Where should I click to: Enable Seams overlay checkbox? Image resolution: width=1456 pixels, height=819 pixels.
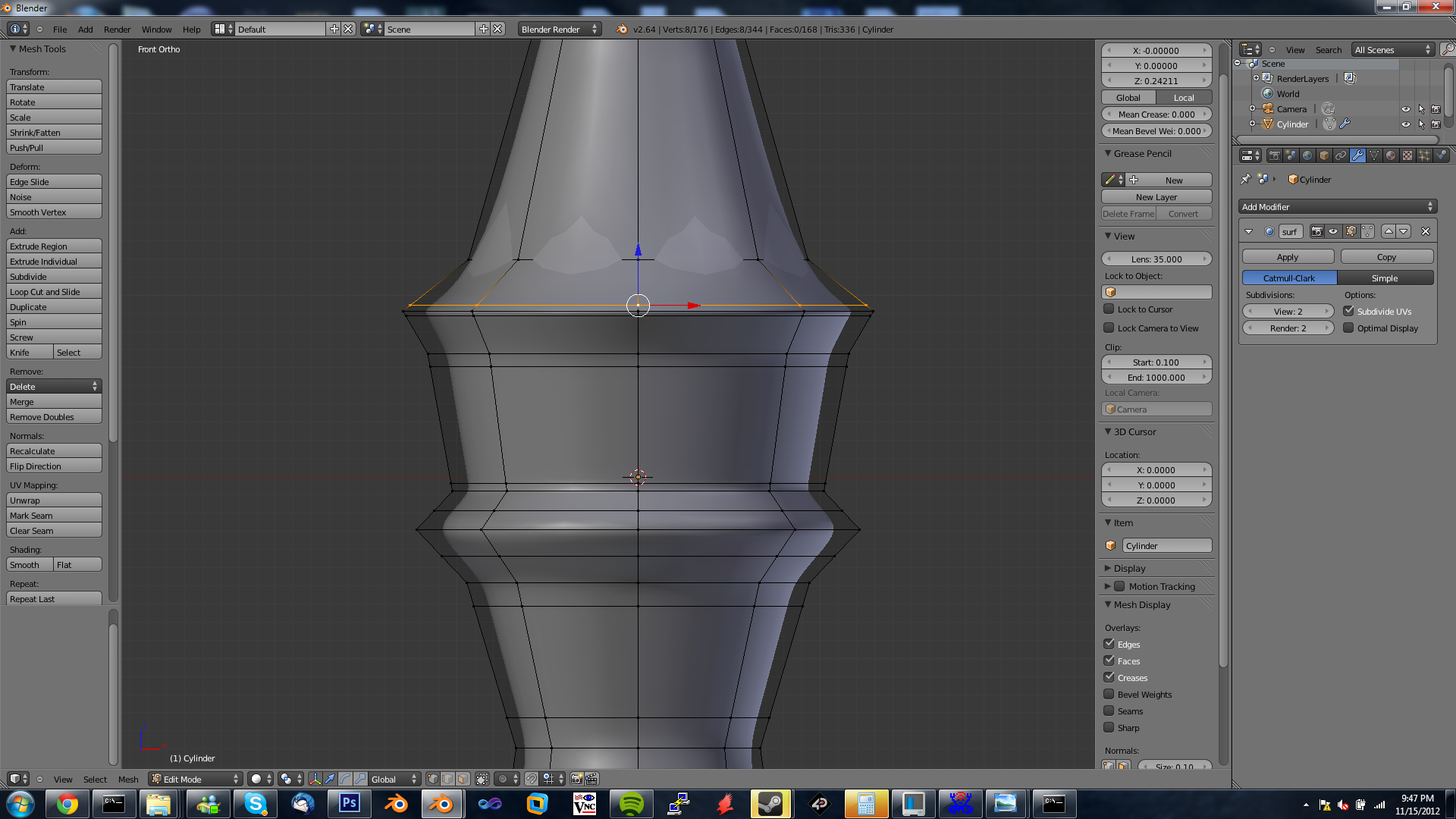tap(1109, 711)
